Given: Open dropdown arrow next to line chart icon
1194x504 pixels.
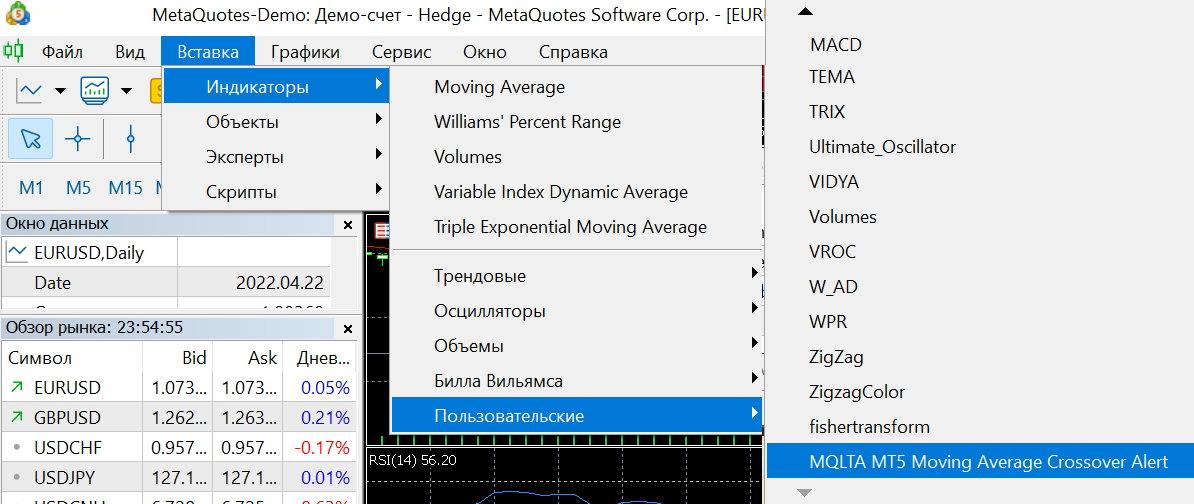Looking at the screenshot, I should coord(61,91).
